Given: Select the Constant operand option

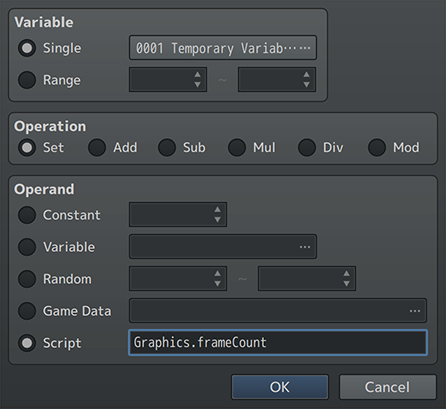Looking at the screenshot, I should click(27, 215).
